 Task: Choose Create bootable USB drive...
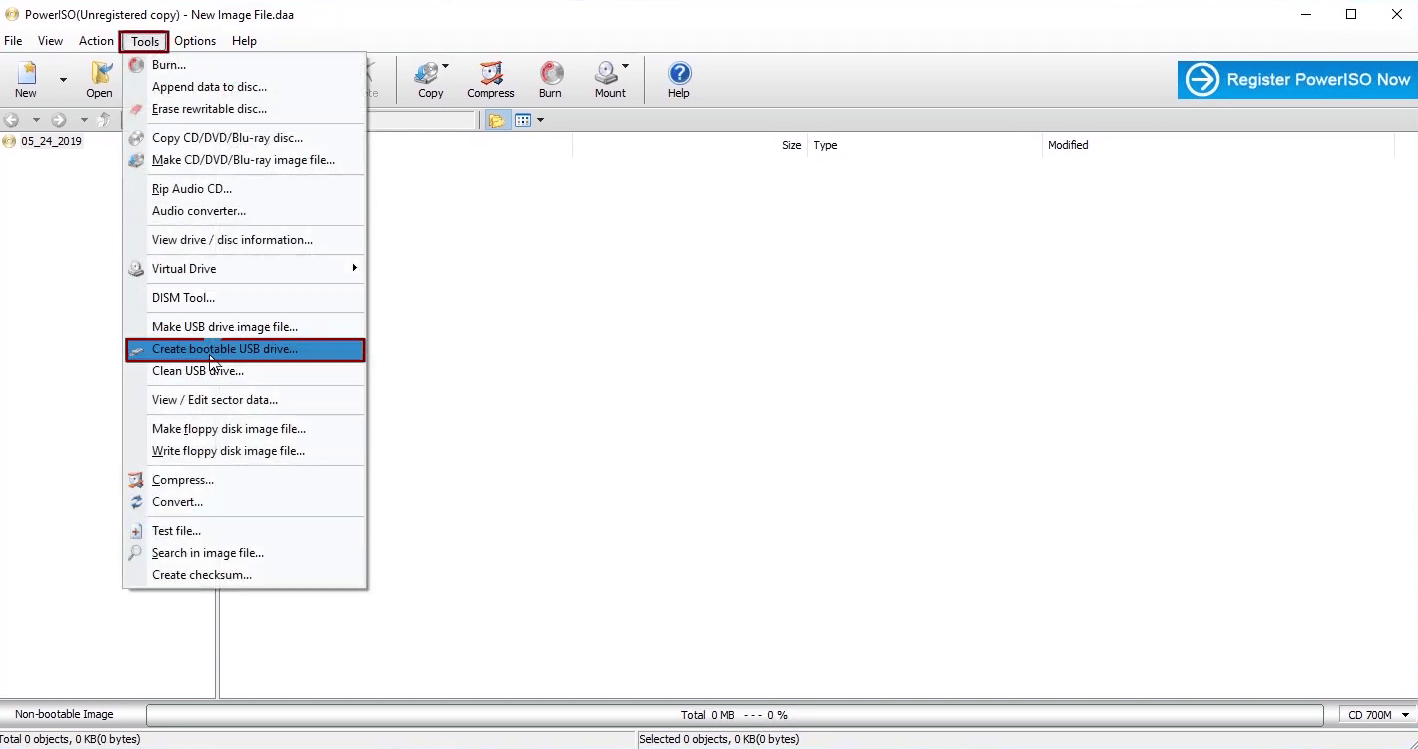click(x=245, y=349)
